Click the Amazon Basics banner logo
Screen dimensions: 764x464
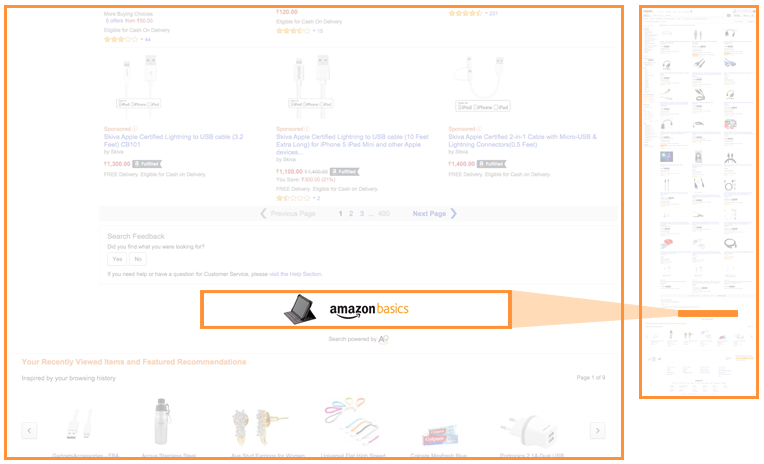point(369,309)
